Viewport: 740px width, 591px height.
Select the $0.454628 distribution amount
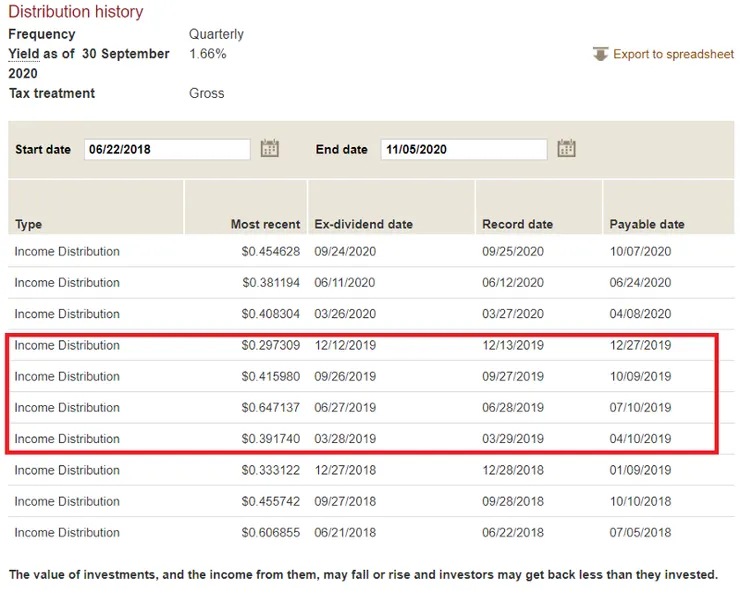coord(271,252)
